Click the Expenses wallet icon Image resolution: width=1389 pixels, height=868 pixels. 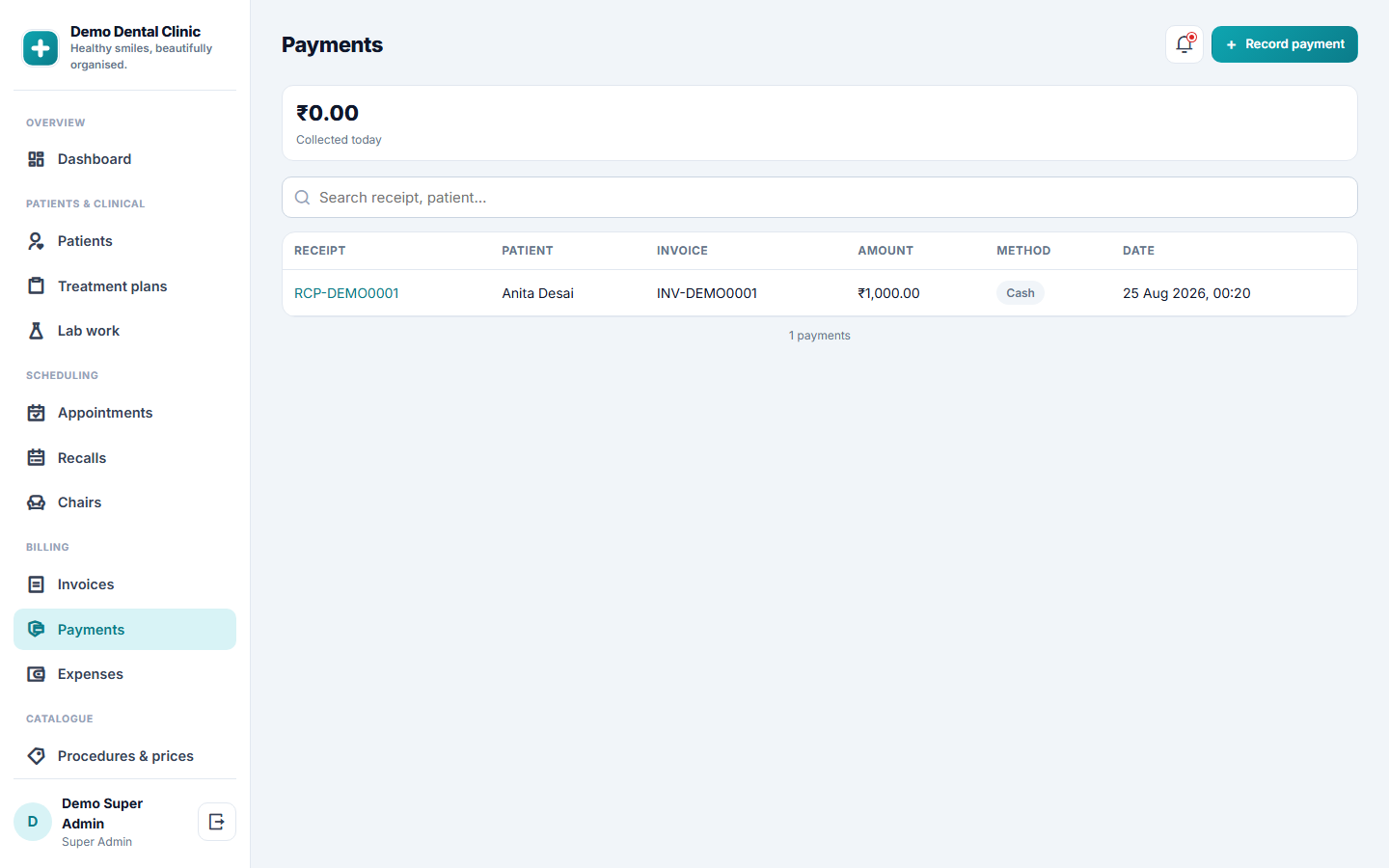[x=37, y=674]
